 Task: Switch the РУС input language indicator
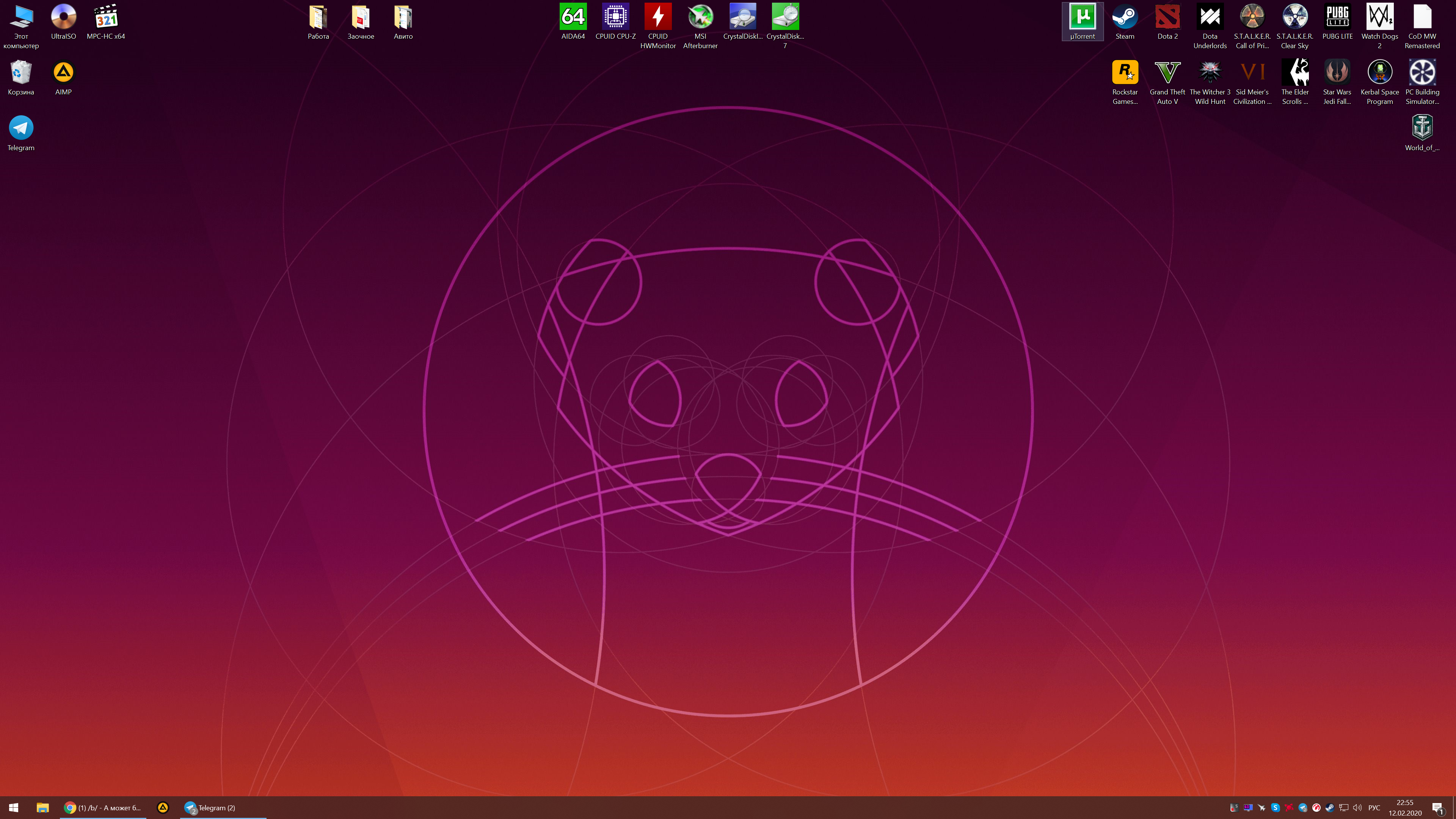[1374, 808]
